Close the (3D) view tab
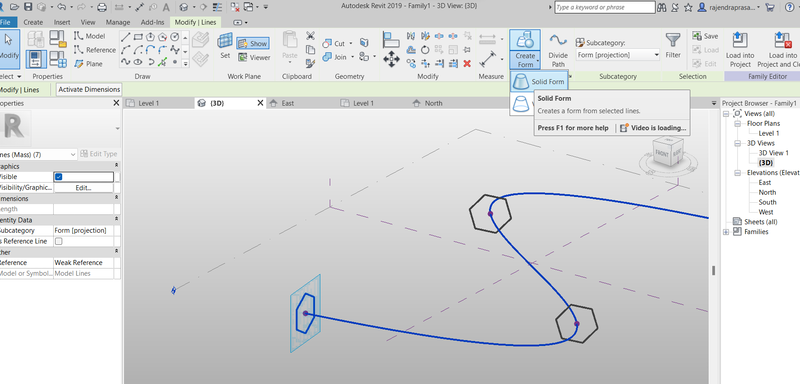Viewport: 800px width, 384px height. (260, 103)
